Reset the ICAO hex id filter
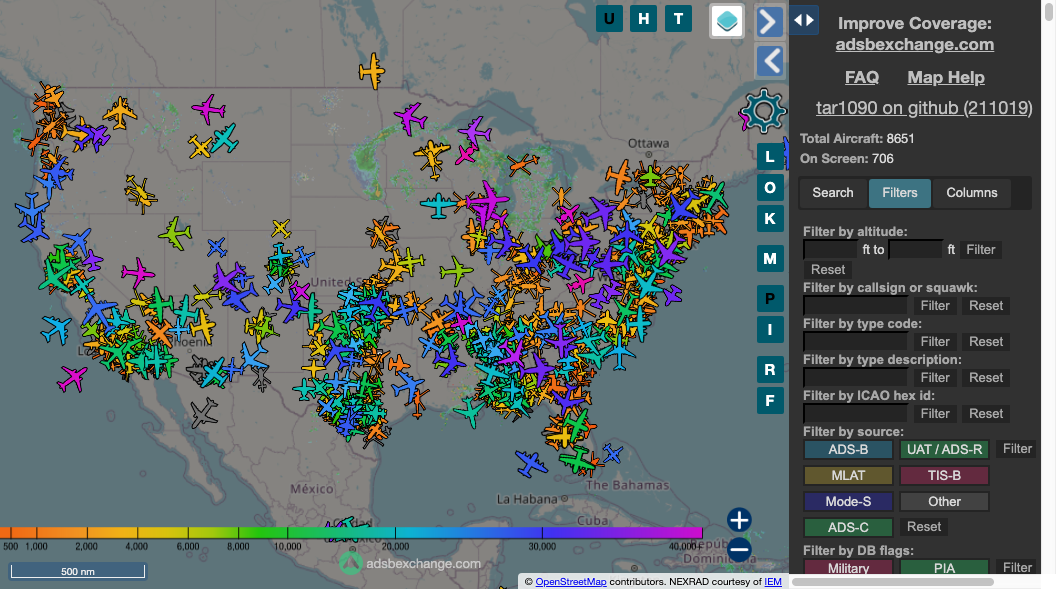 point(986,414)
